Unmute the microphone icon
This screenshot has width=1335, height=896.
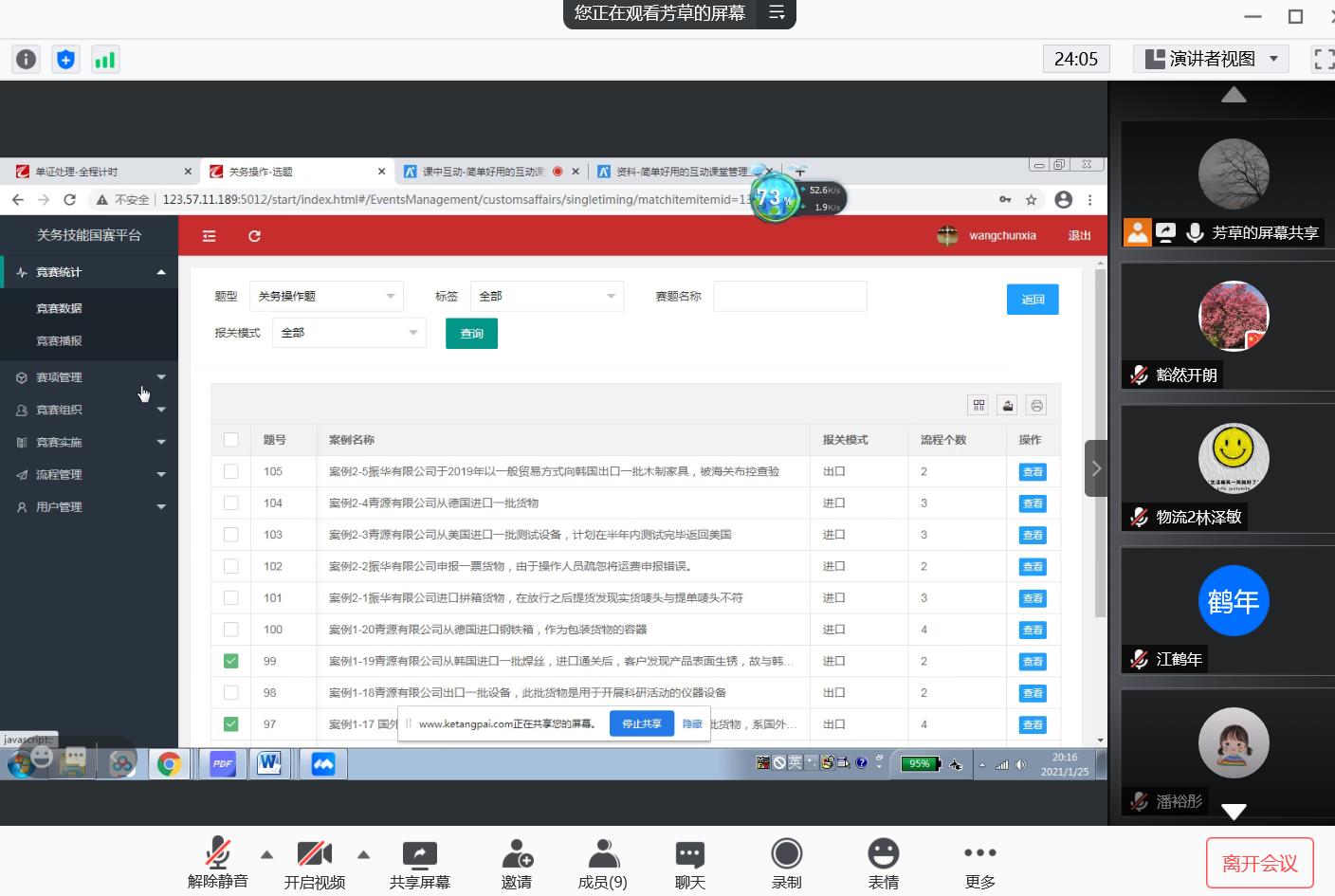coord(218,854)
